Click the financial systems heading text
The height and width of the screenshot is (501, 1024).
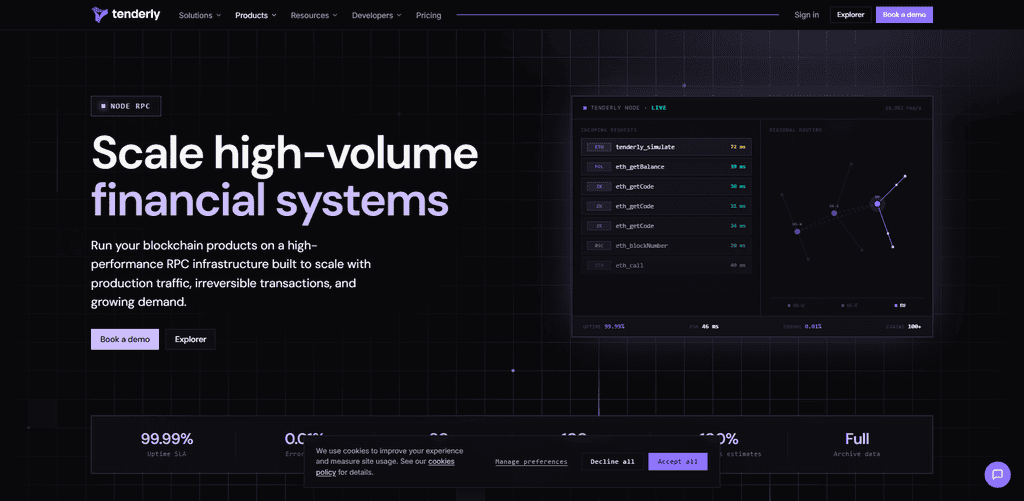click(270, 202)
